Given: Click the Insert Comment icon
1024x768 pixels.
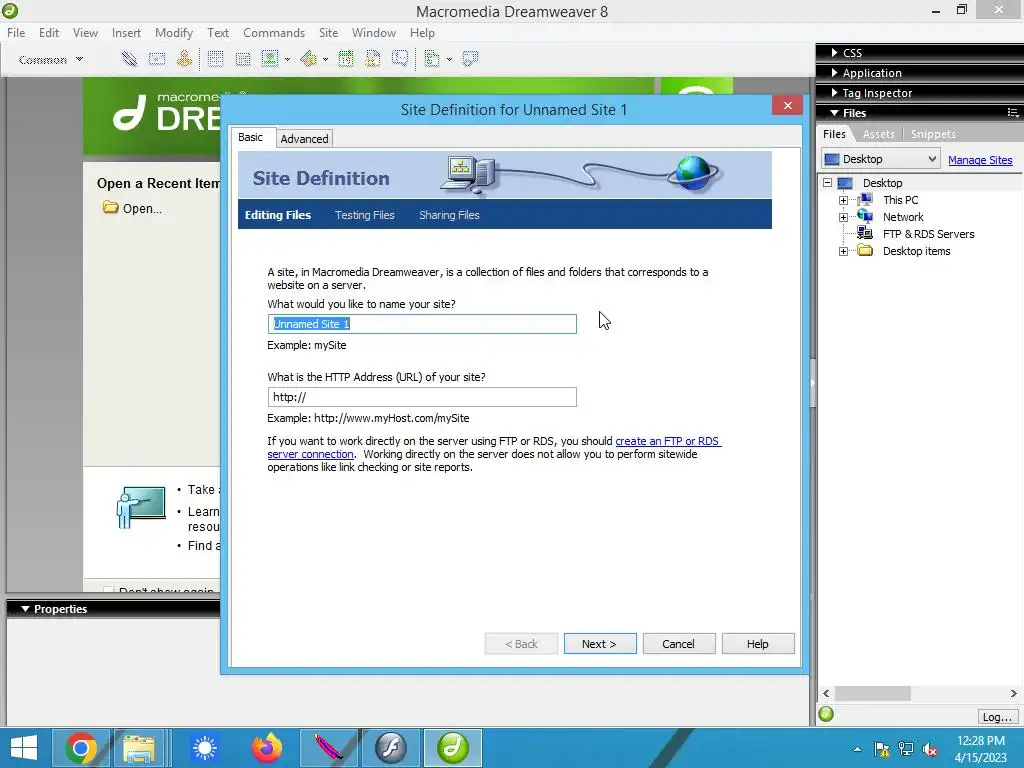Looking at the screenshot, I should pos(400,59).
